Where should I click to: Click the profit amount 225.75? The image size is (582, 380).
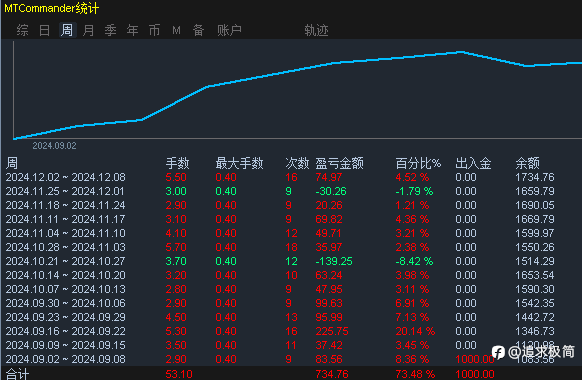tap(332, 331)
